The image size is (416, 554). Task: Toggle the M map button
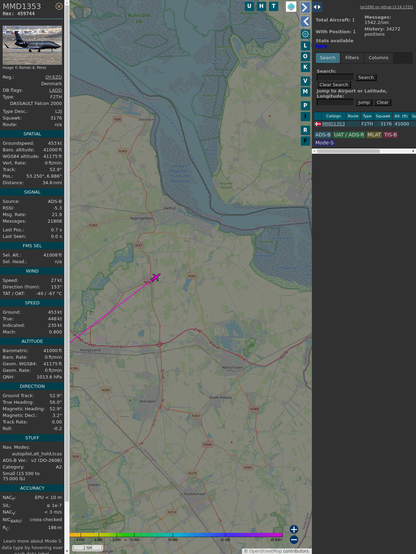tap(305, 92)
